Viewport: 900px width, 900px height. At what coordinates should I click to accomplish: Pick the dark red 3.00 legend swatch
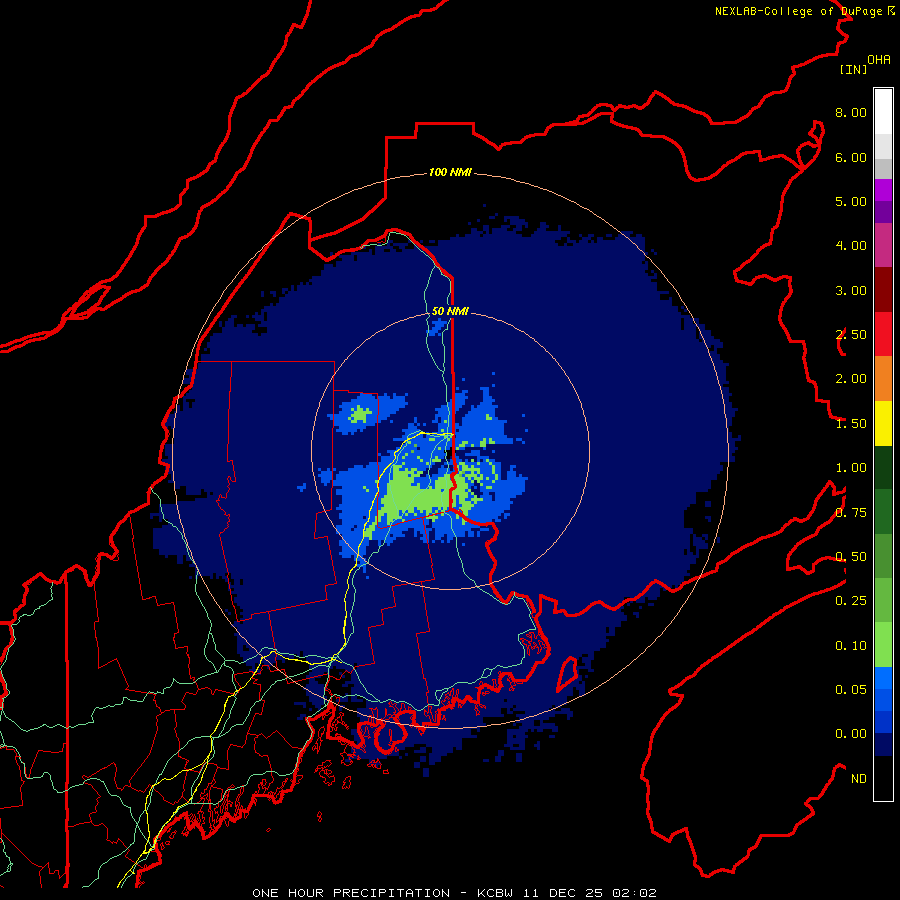click(x=883, y=290)
